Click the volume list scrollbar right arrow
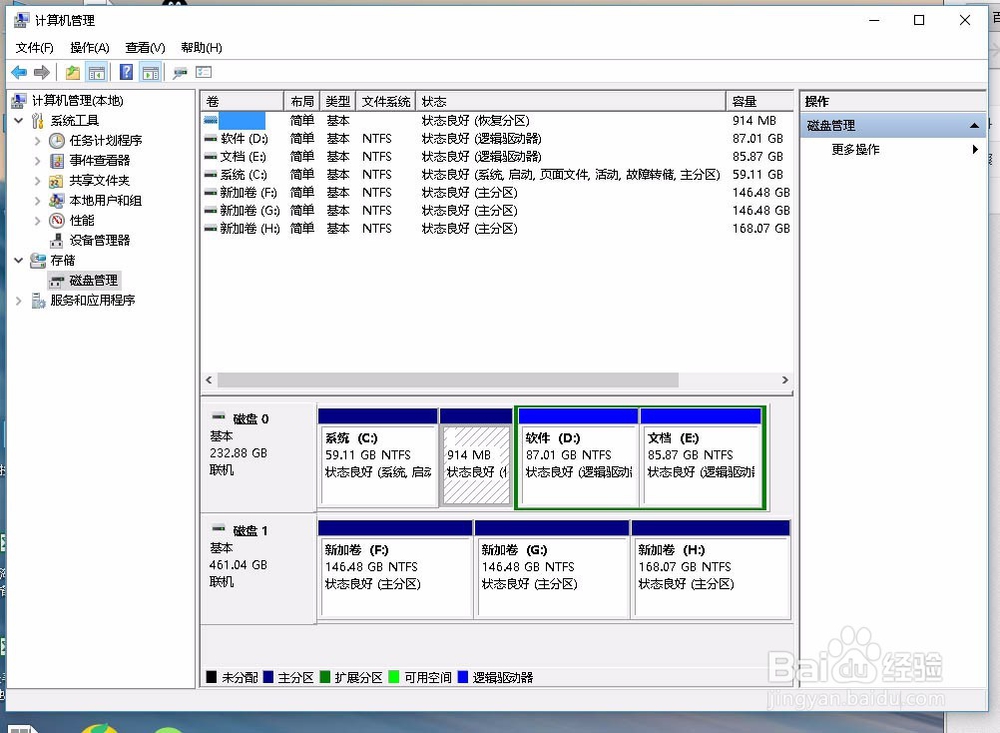The height and width of the screenshot is (733, 1000). coord(784,380)
